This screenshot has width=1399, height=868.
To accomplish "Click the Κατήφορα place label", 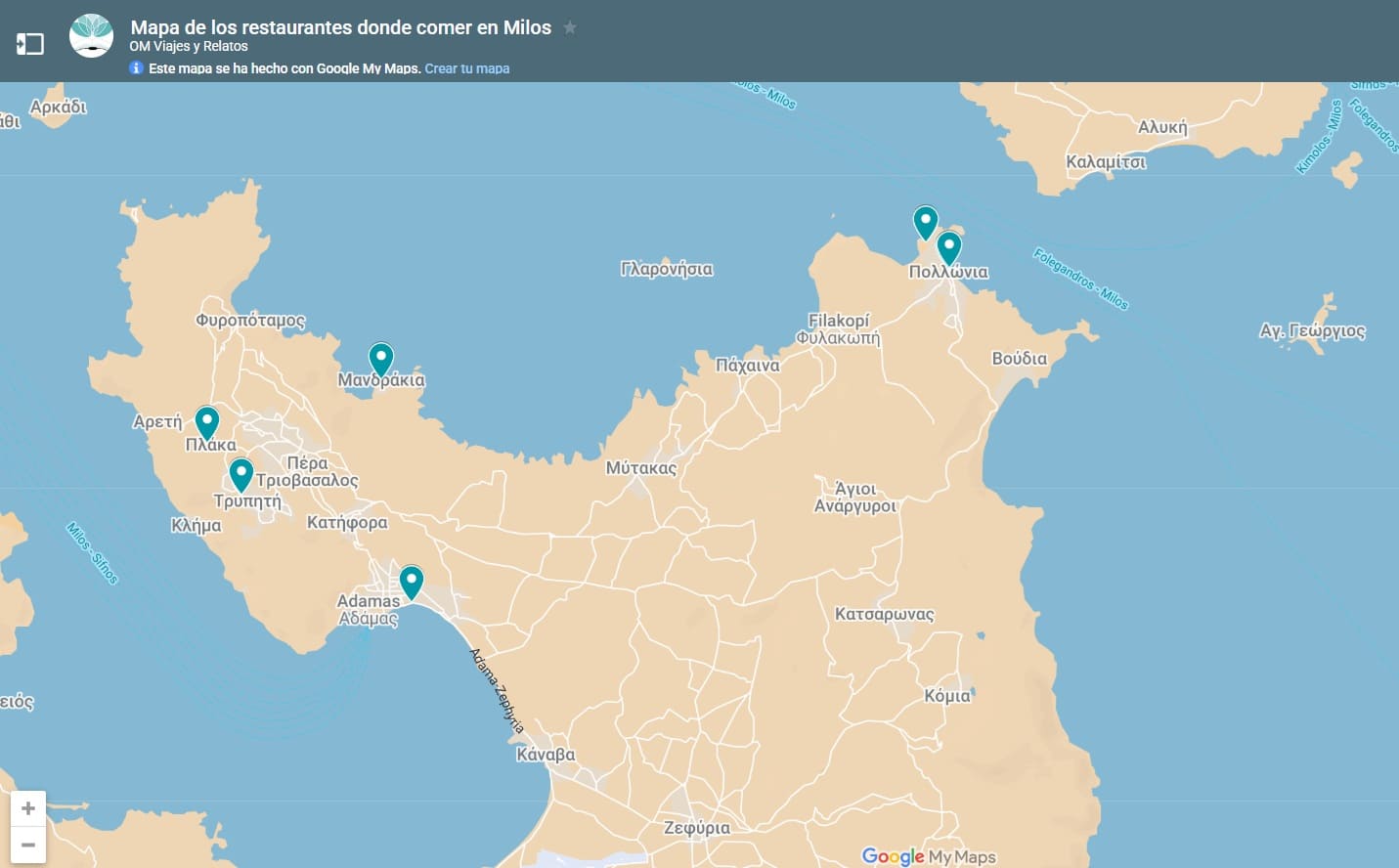I will click(x=347, y=523).
